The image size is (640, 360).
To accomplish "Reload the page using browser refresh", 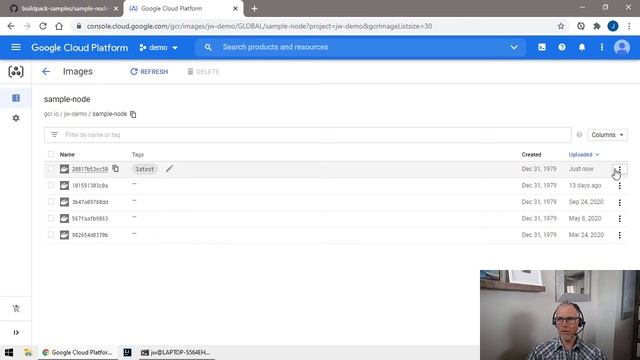I will (43, 26).
